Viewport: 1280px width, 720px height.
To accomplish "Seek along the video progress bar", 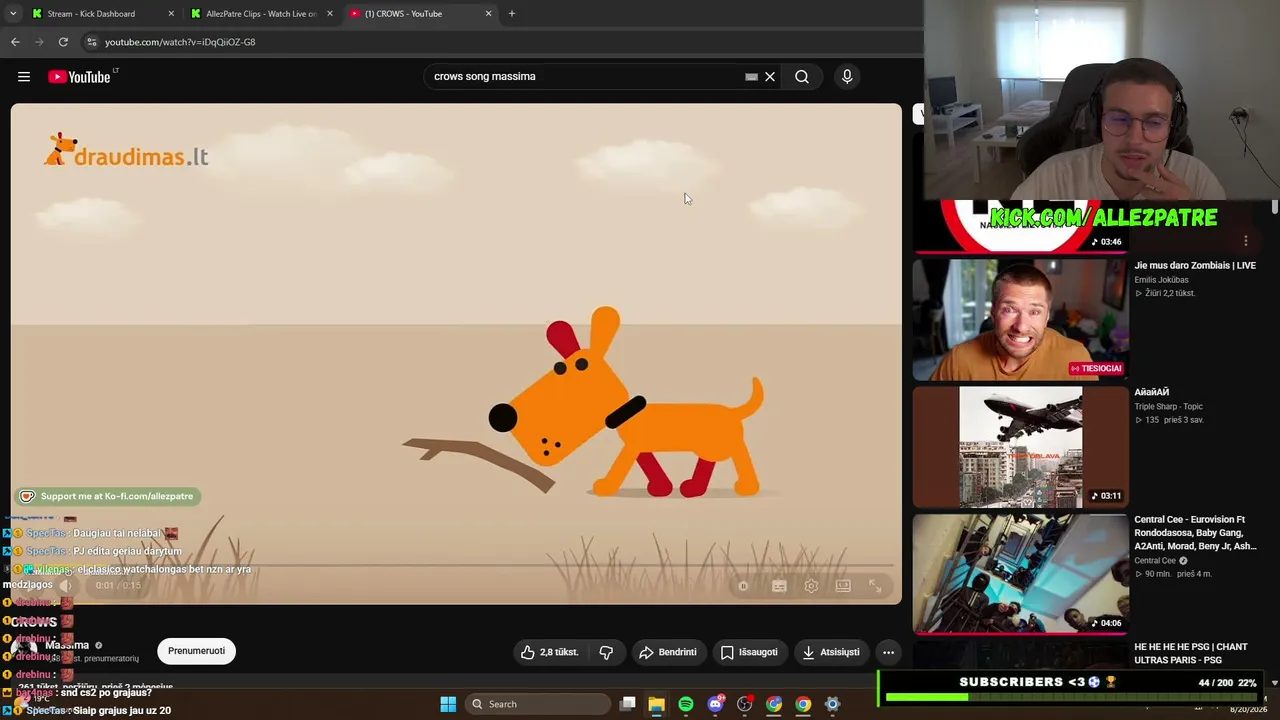I will [456, 566].
